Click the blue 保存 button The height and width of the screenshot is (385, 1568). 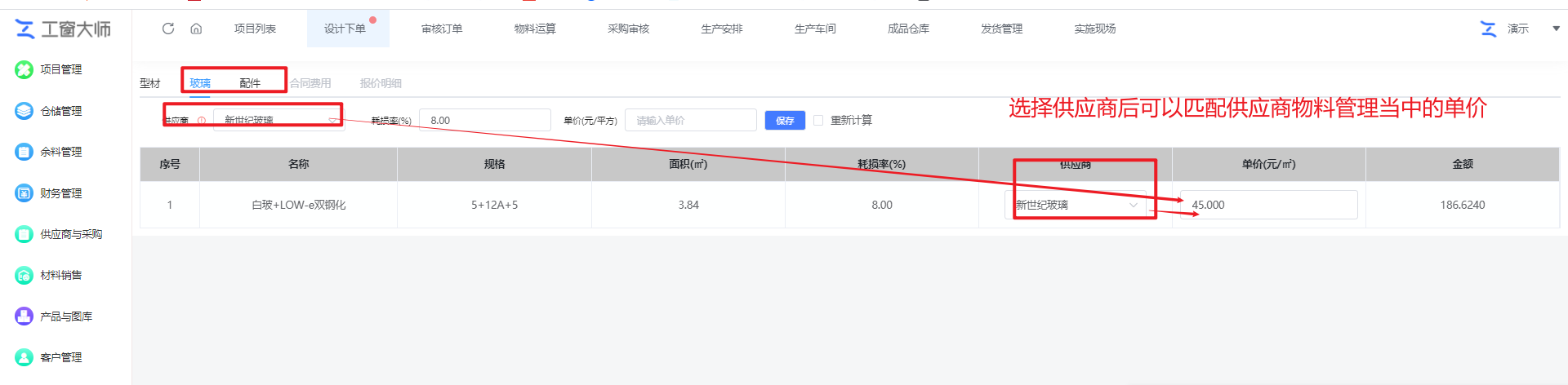click(785, 121)
